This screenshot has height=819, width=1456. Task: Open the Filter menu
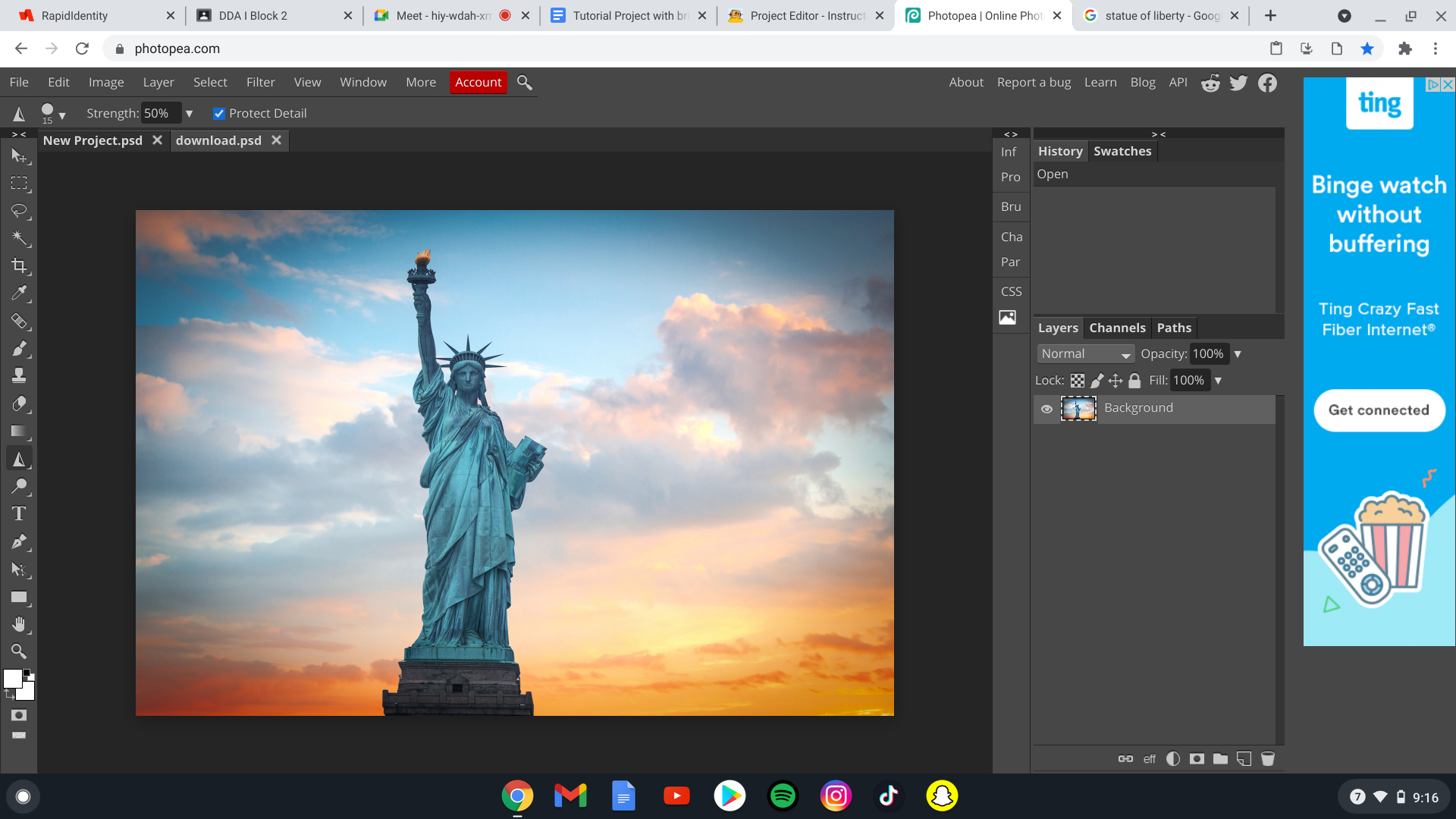[x=261, y=82]
